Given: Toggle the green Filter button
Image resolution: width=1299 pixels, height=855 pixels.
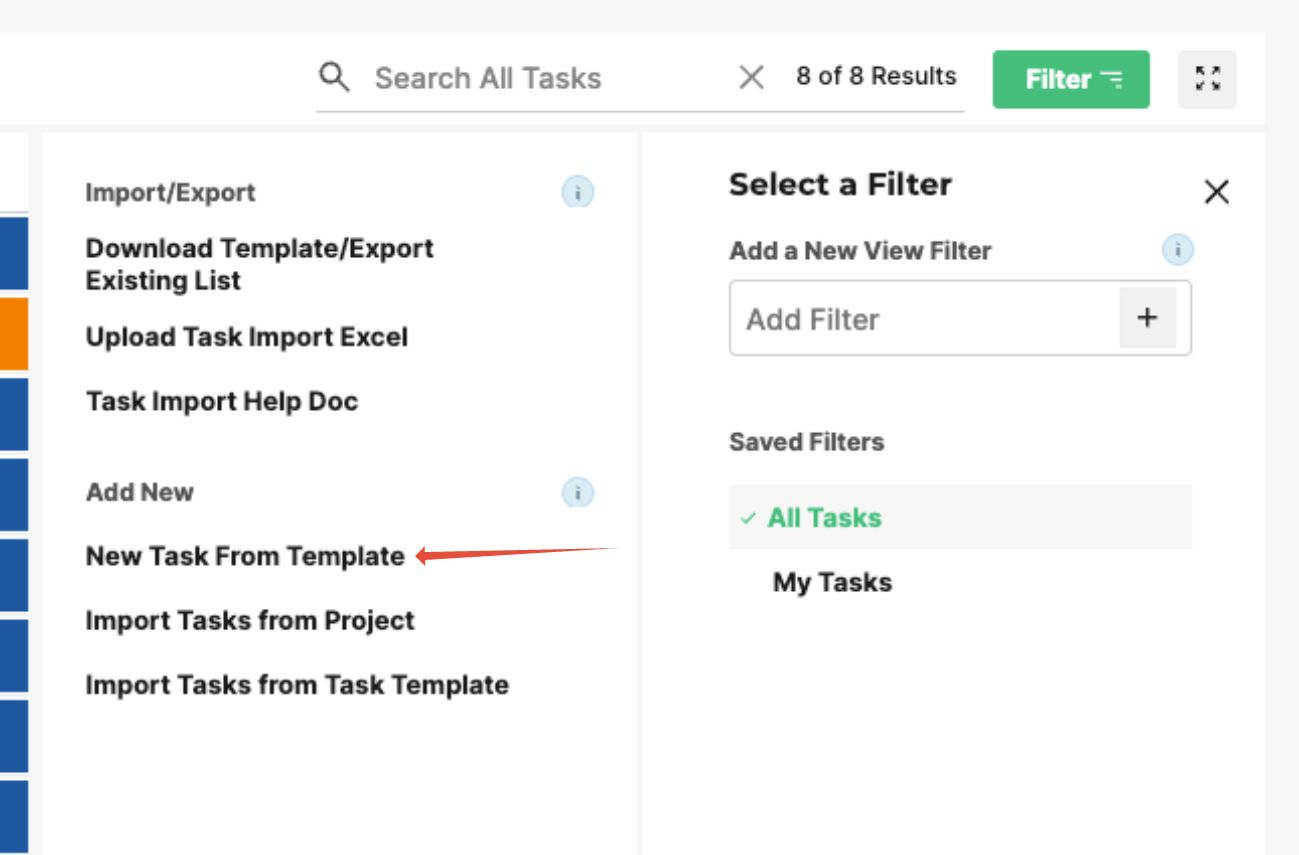Looking at the screenshot, I should 1071,79.
